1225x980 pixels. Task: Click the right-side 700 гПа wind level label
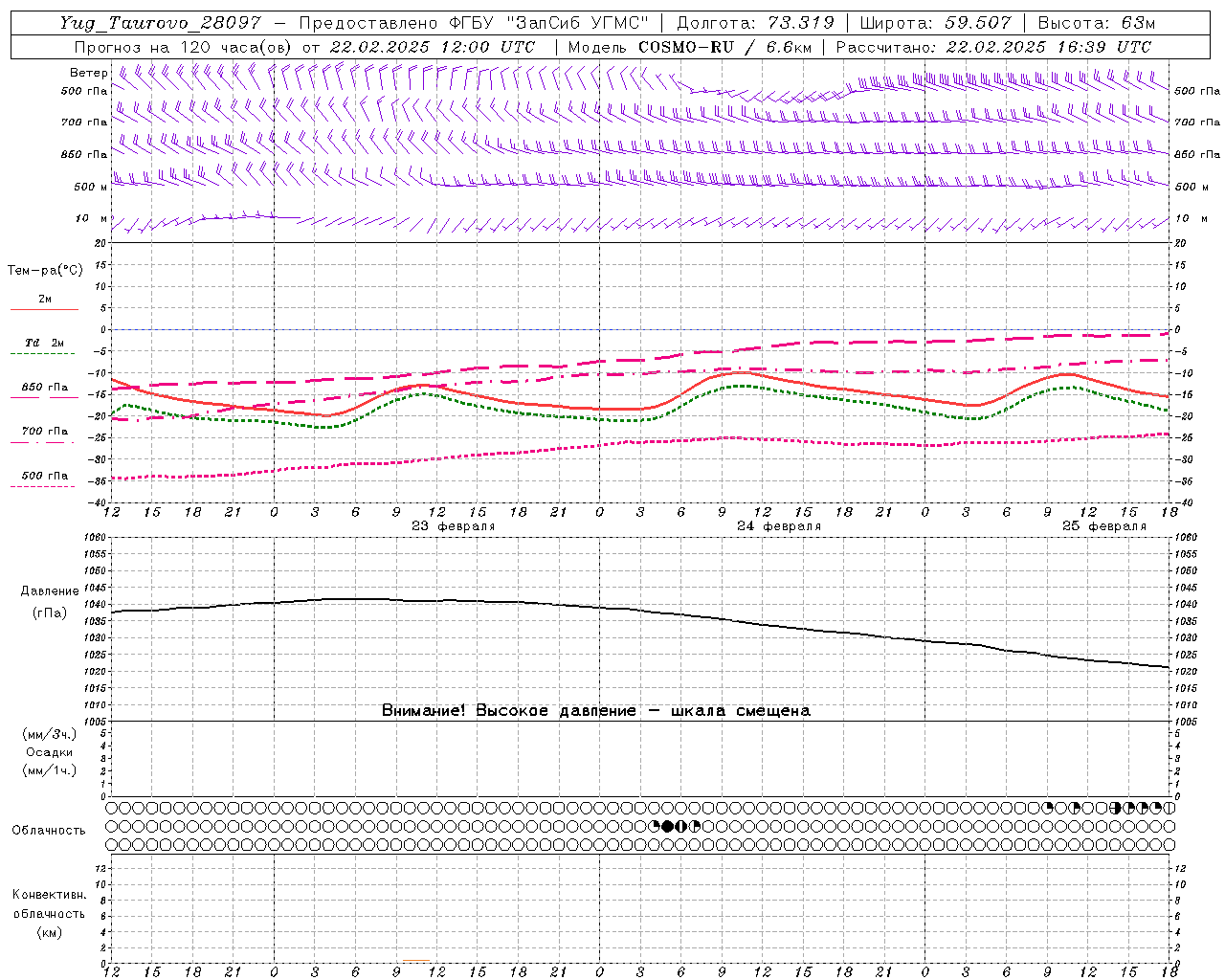click(x=1197, y=122)
